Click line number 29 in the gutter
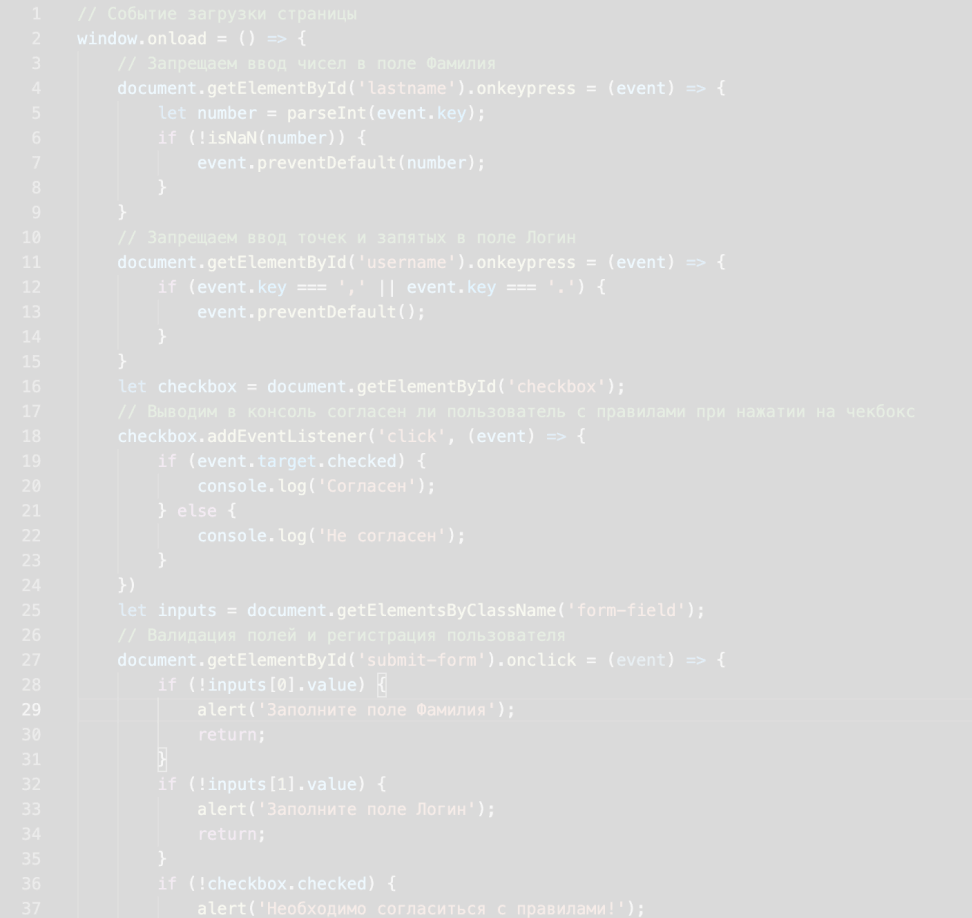972x918 pixels. [30, 709]
